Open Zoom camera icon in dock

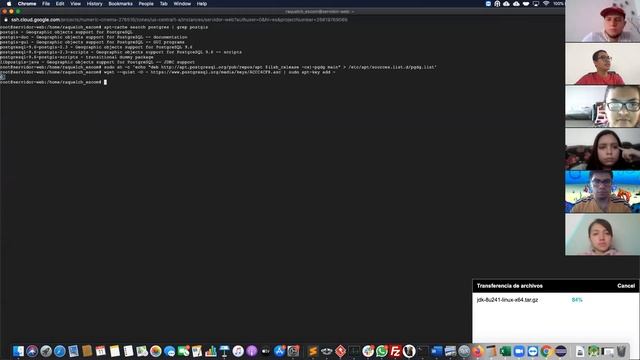click(x=519, y=351)
